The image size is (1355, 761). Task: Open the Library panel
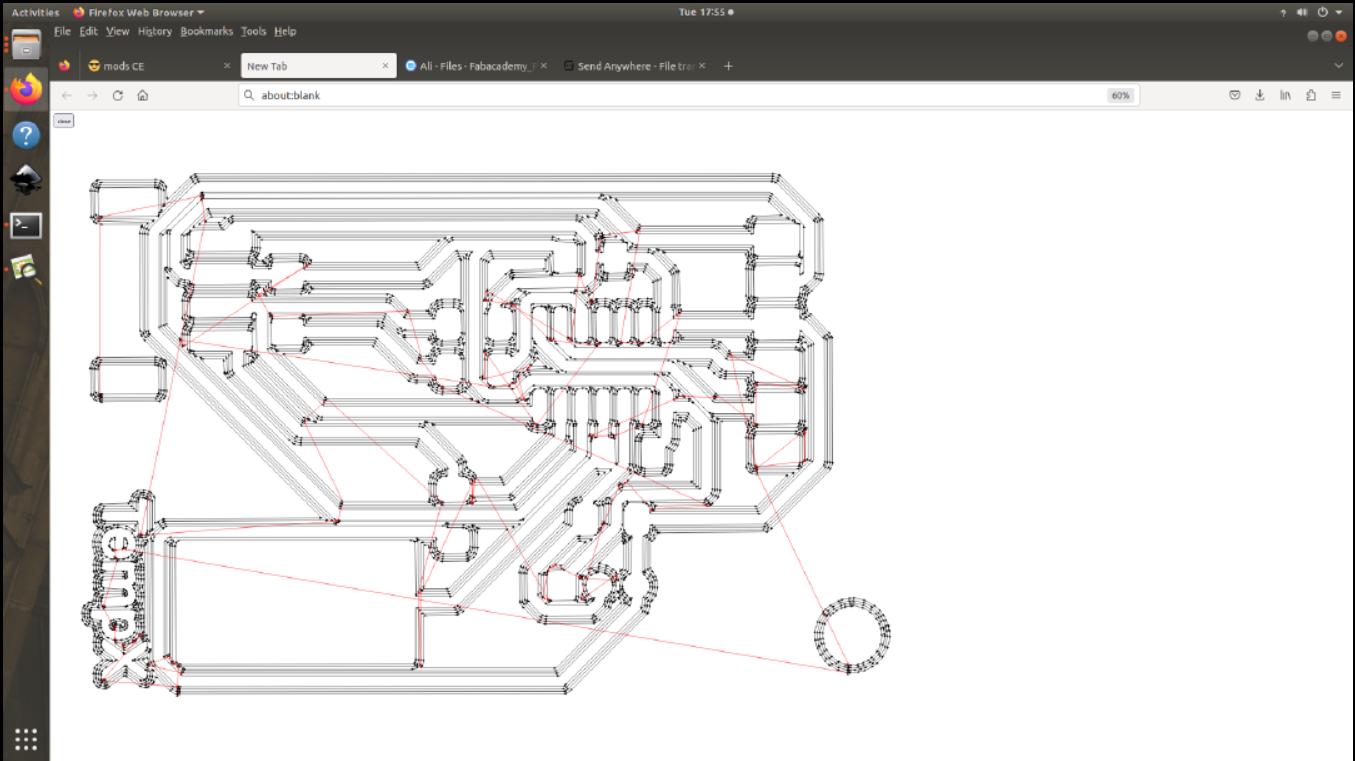pos(1285,95)
